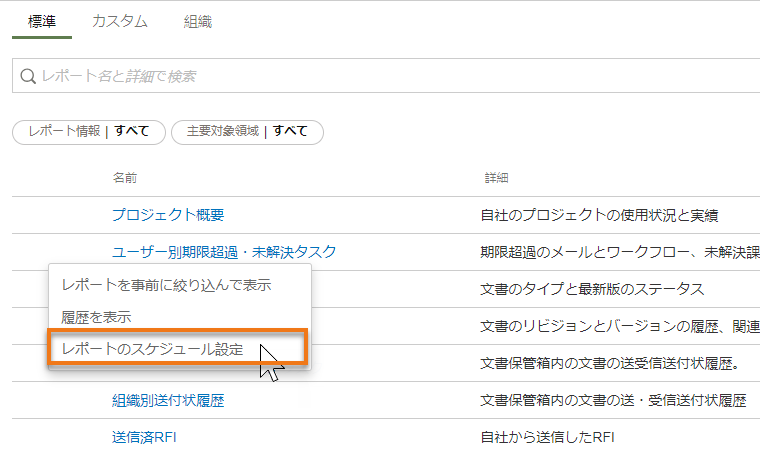Click description starting 期限超過のメールとワークフロー
760x454 pixels.
coord(620,252)
